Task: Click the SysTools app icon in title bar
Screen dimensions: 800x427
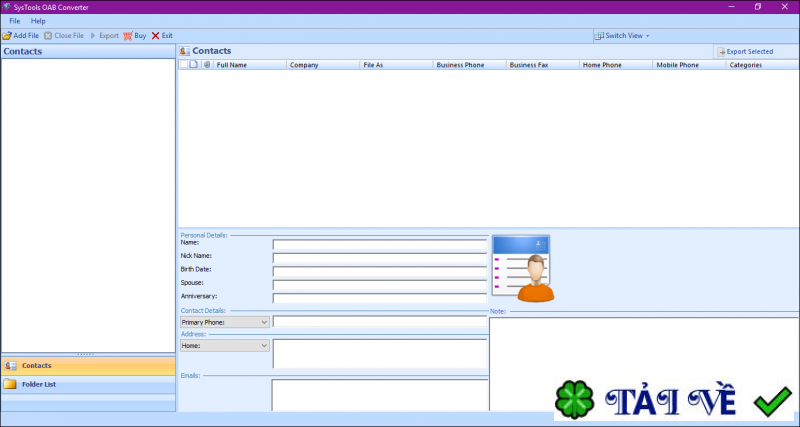Action: pyautogui.click(x=7, y=7)
